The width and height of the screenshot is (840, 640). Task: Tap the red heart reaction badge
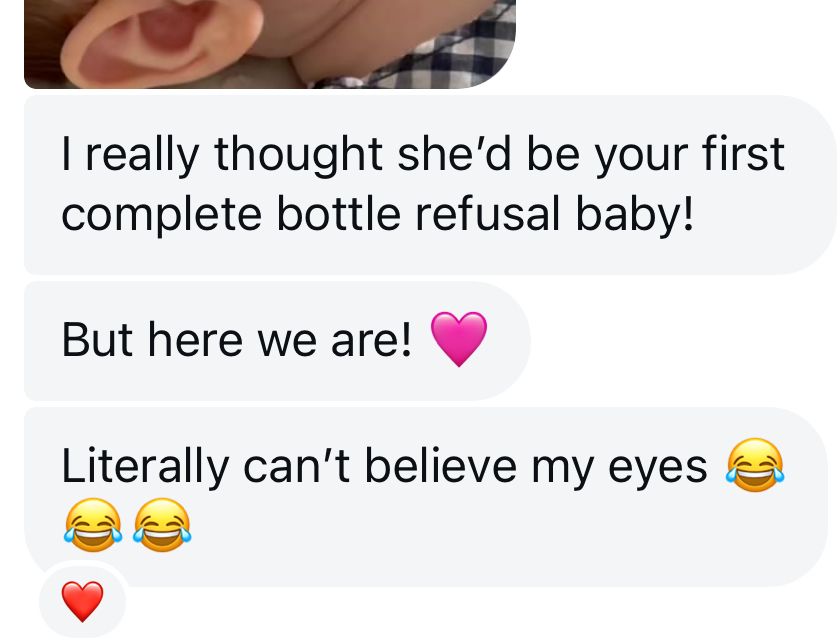pyautogui.click(x=82, y=601)
